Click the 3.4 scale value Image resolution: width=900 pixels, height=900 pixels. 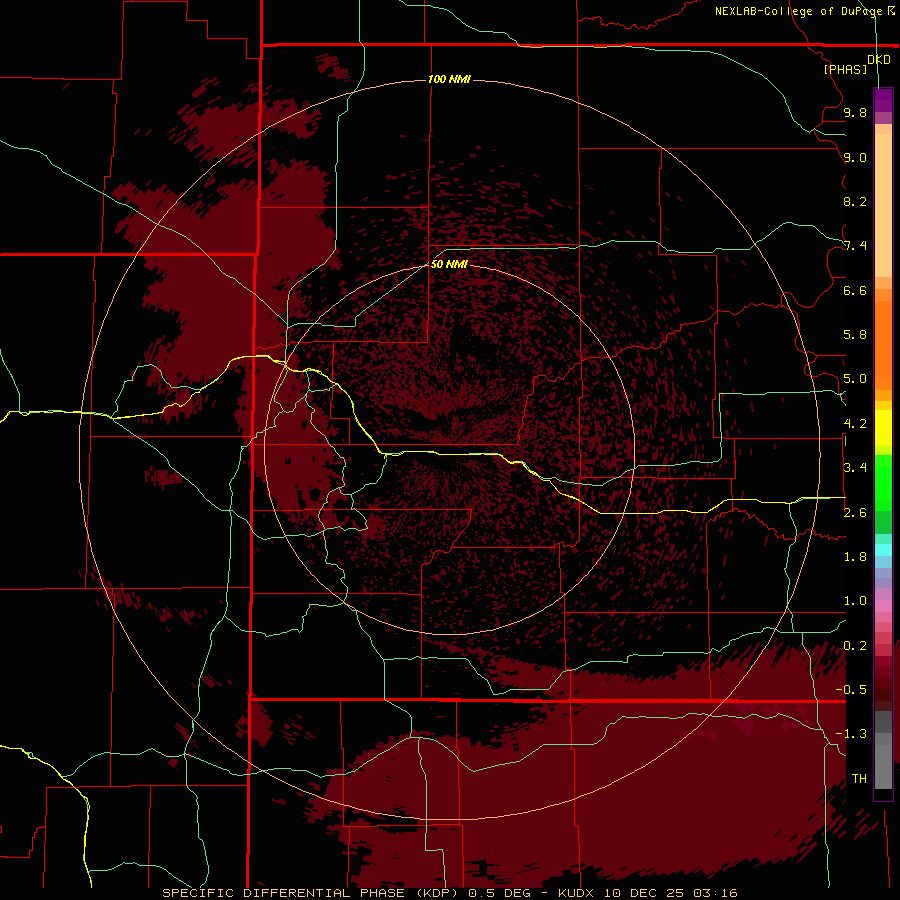pos(855,468)
